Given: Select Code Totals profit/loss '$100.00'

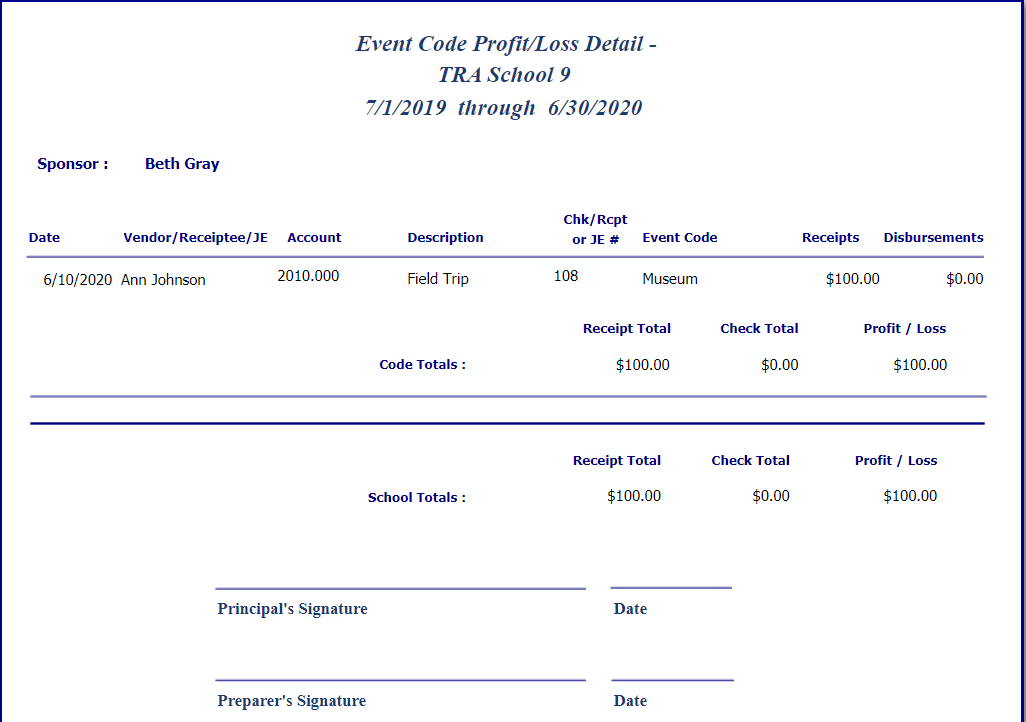Looking at the screenshot, I should [x=920, y=365].
